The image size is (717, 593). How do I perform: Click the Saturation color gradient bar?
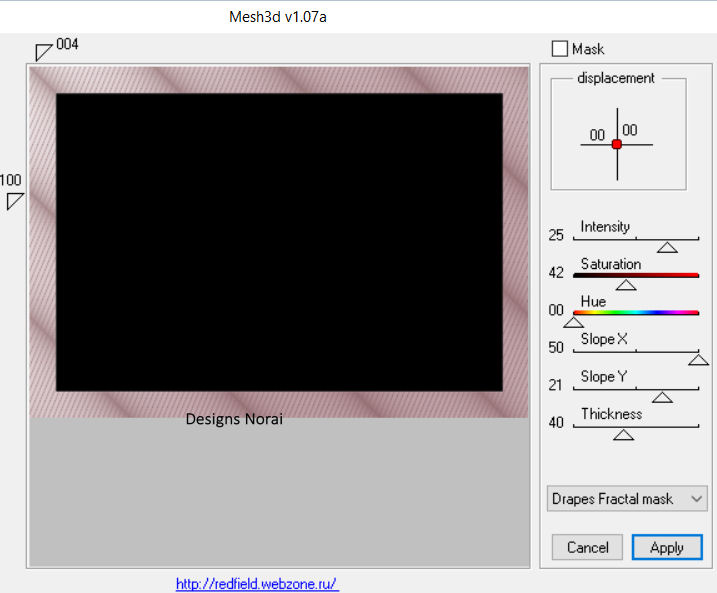coord(636,275)
